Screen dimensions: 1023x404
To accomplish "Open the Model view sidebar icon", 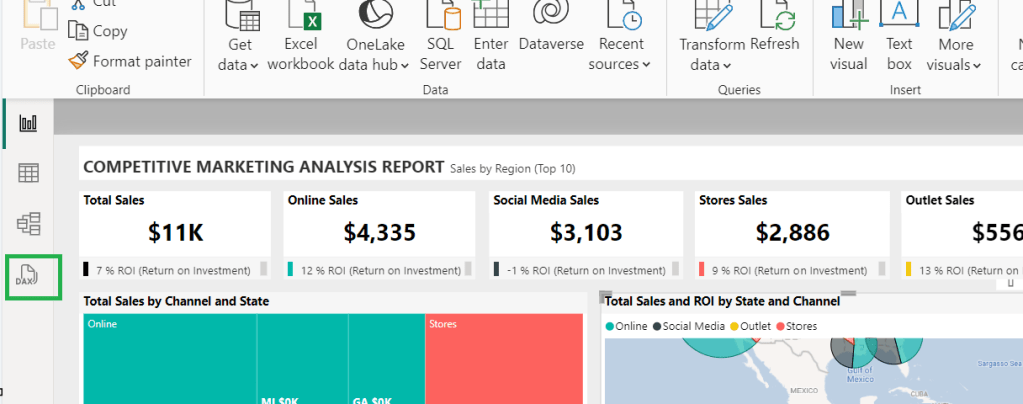I will click(29, 223).
